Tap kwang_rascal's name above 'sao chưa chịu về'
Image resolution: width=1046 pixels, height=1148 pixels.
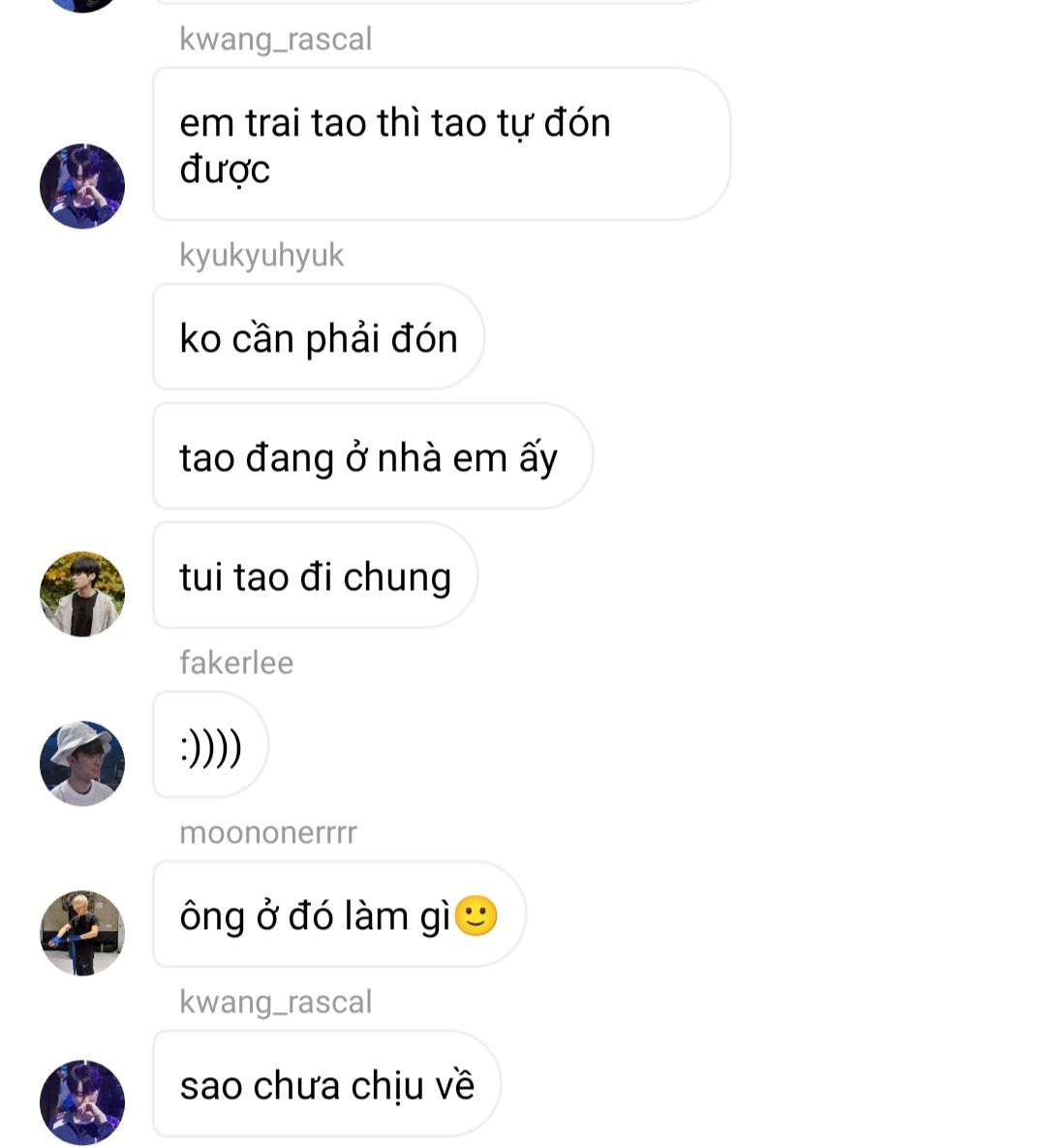click(x=276, y=1002)
